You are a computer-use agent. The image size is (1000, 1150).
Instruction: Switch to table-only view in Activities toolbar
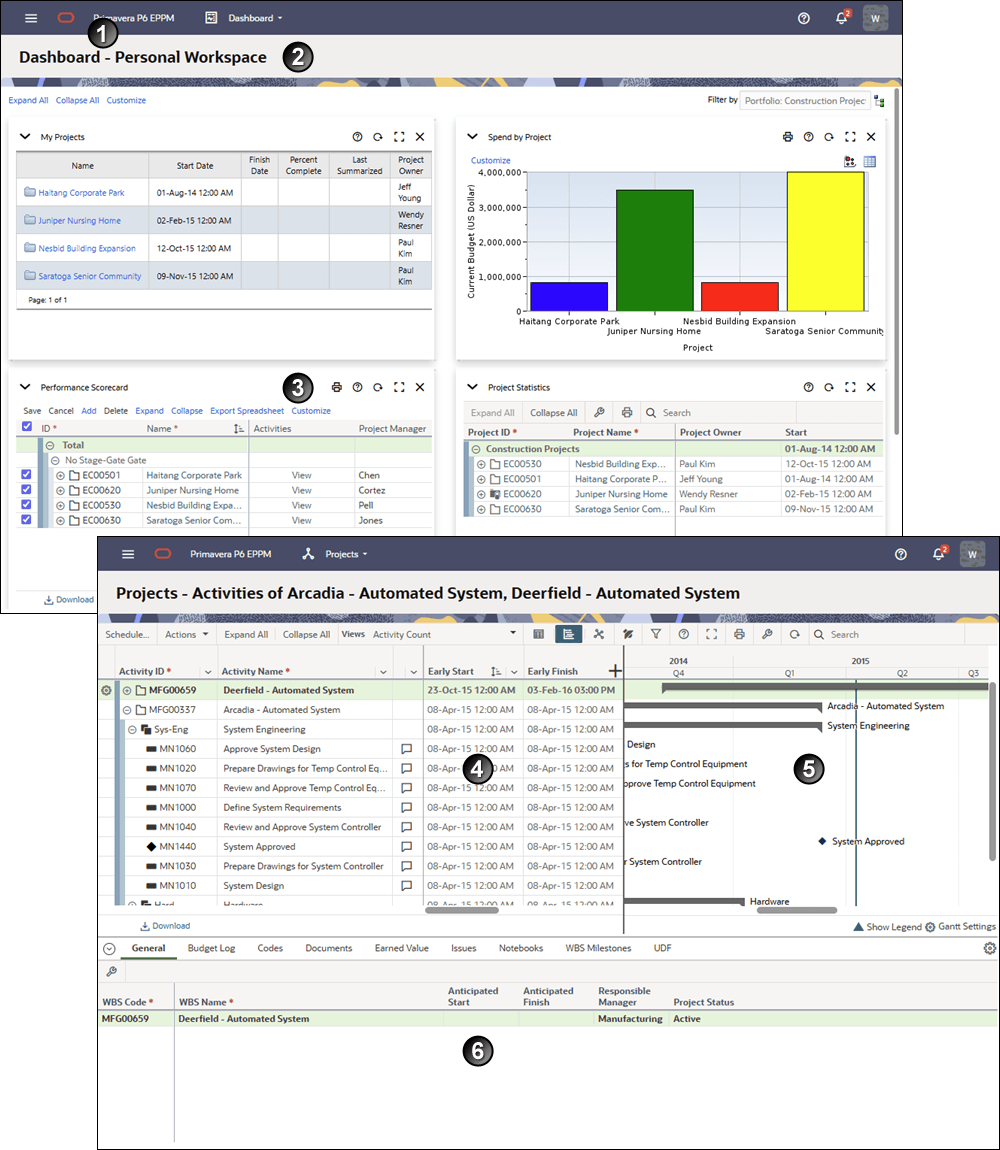tap(539, 634)
